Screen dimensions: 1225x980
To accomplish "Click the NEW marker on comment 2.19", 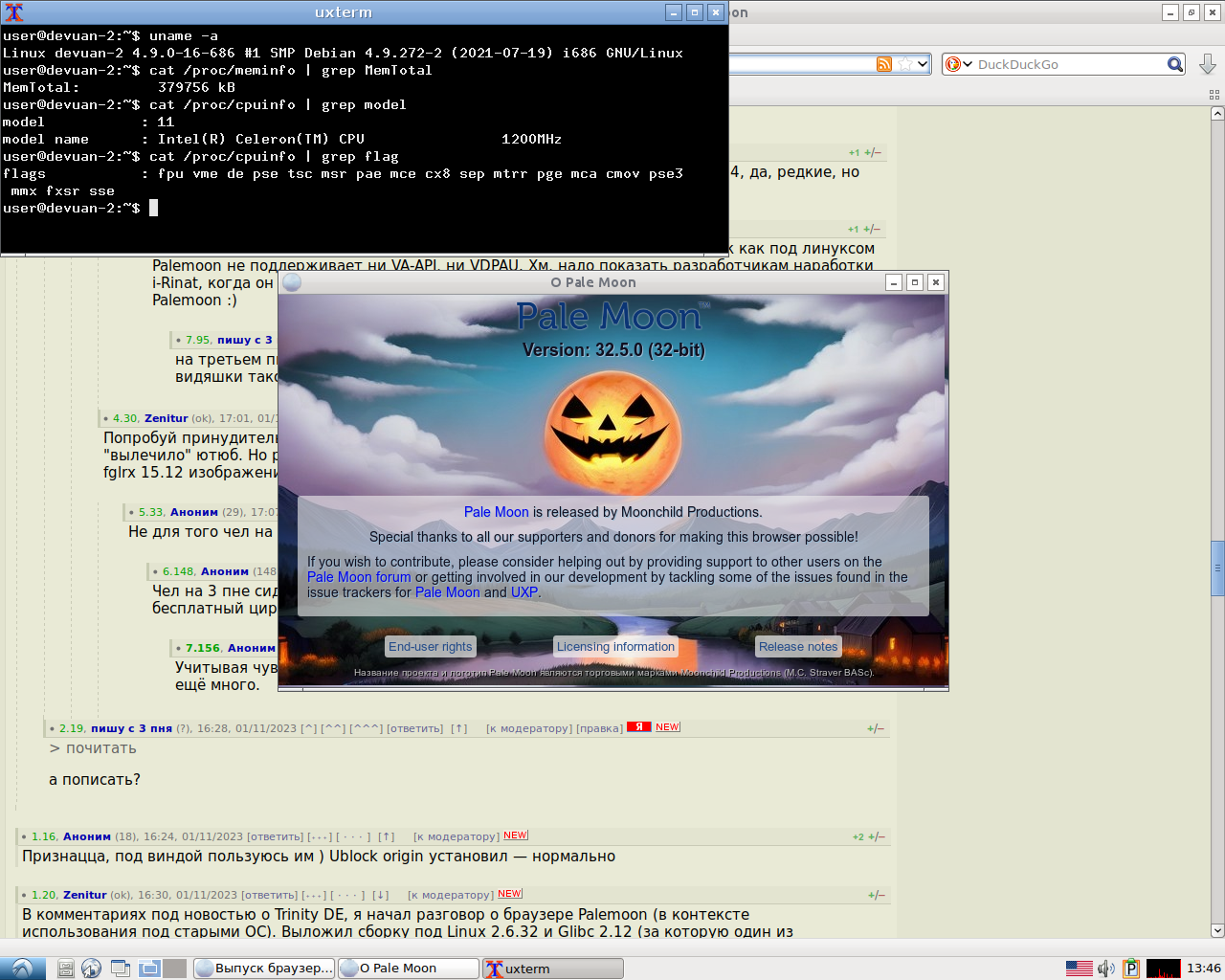I will [x=668, y=727].
